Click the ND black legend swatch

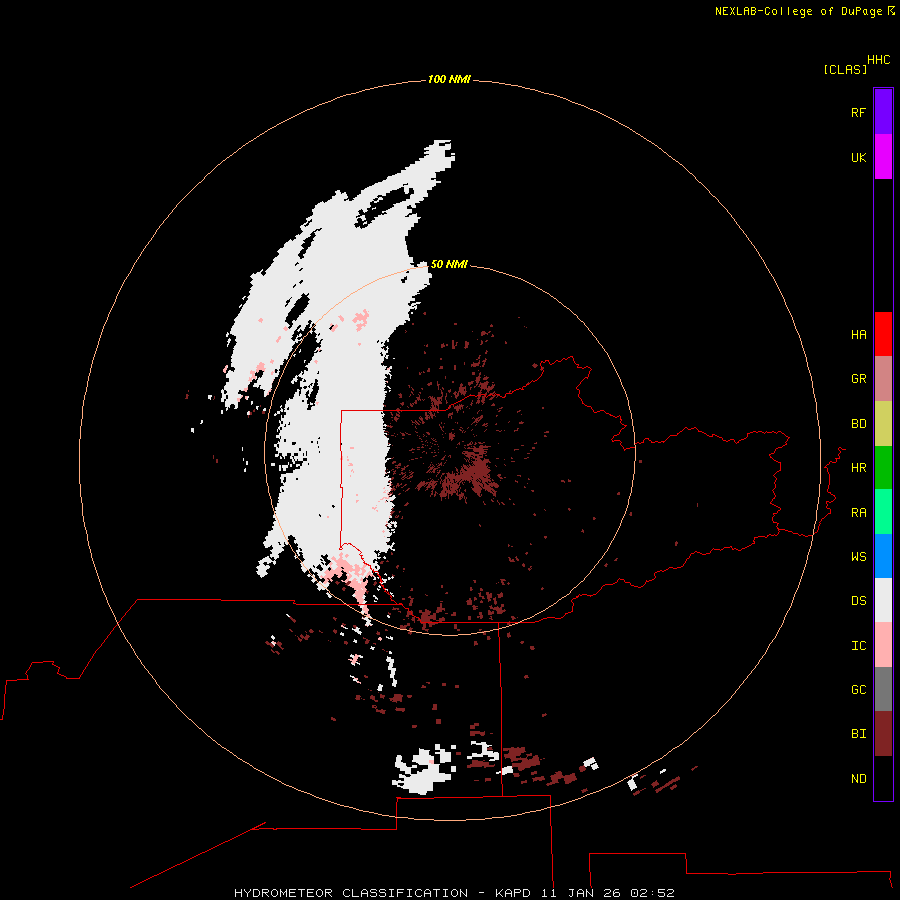tap(883, 778)
